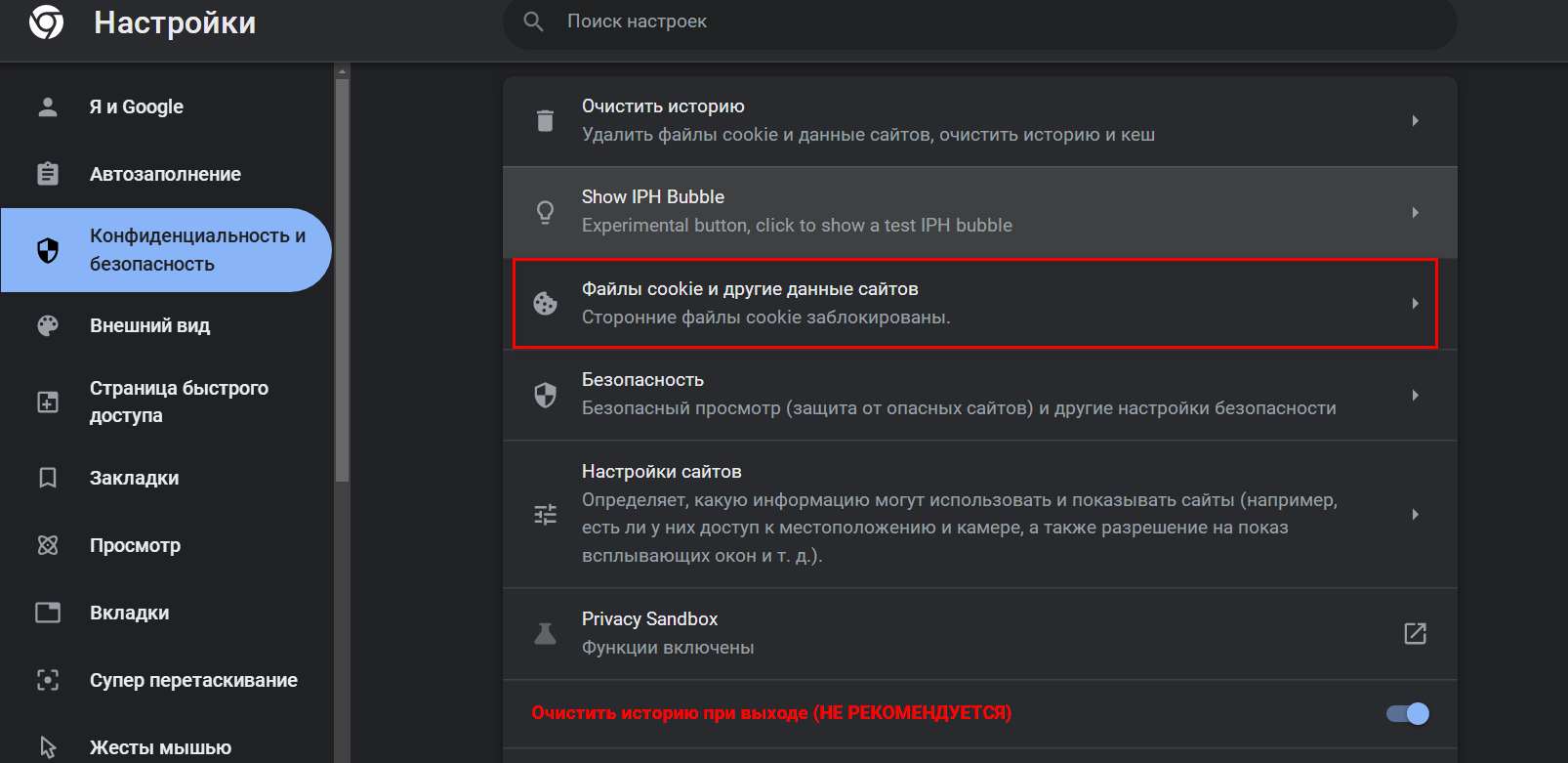Open the Безопасность settings row
Screen dimensions: 1568x763
tap(979, 395)
